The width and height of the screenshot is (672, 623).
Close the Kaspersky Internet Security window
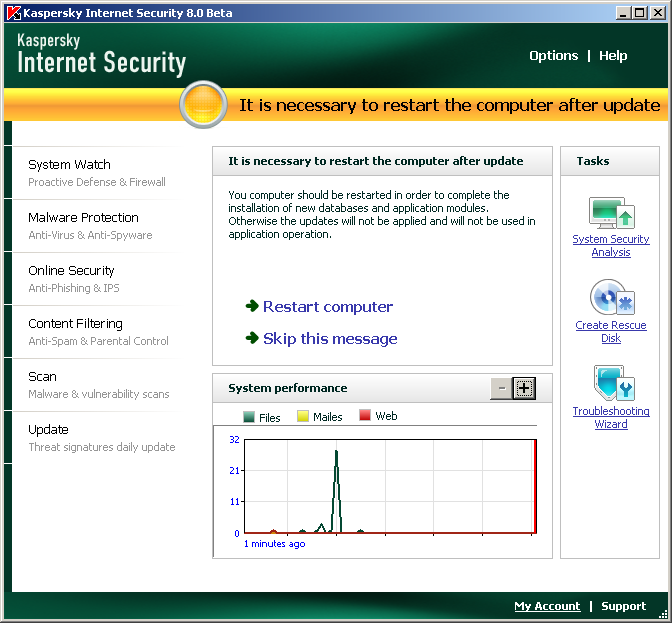pos(657,13)
